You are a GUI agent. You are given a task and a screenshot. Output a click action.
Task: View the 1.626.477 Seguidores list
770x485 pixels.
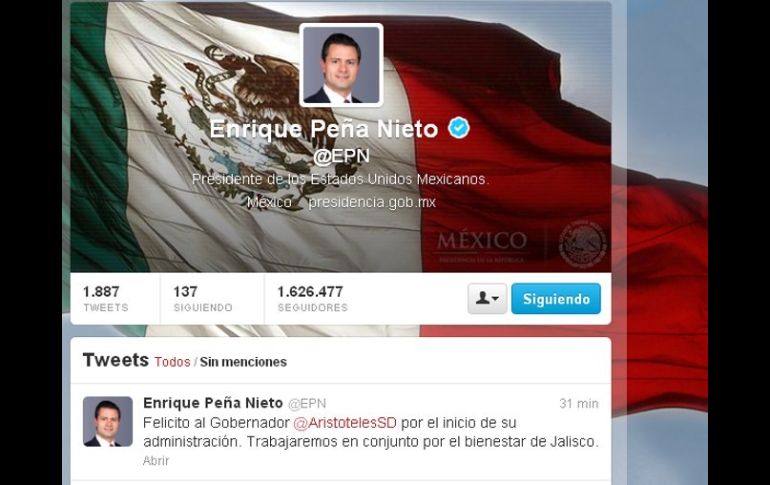[x=312, y=298]
